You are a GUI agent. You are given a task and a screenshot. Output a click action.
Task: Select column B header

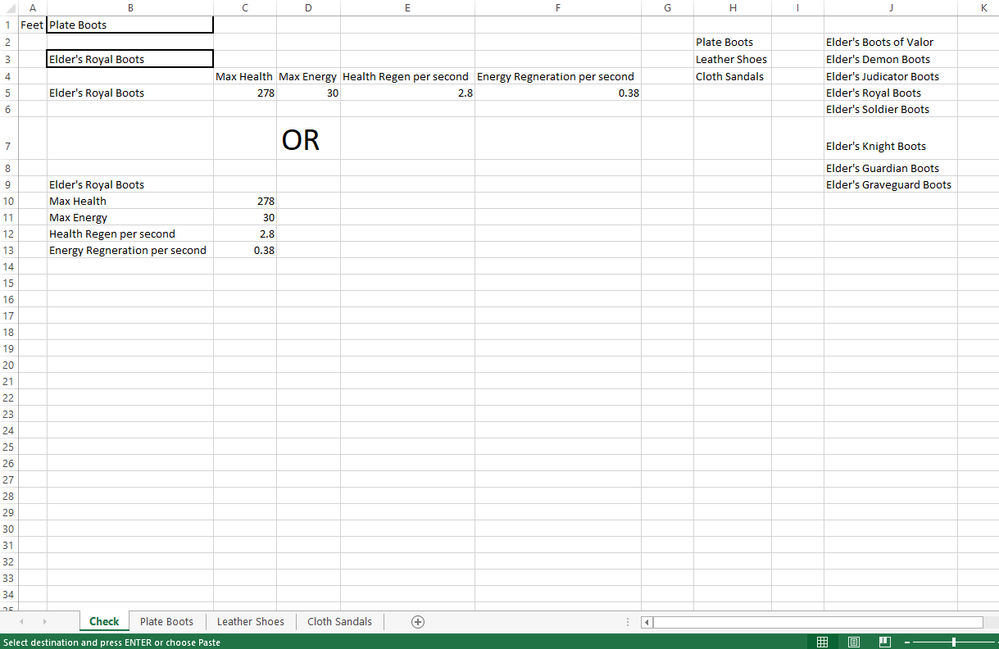point(130,8)
